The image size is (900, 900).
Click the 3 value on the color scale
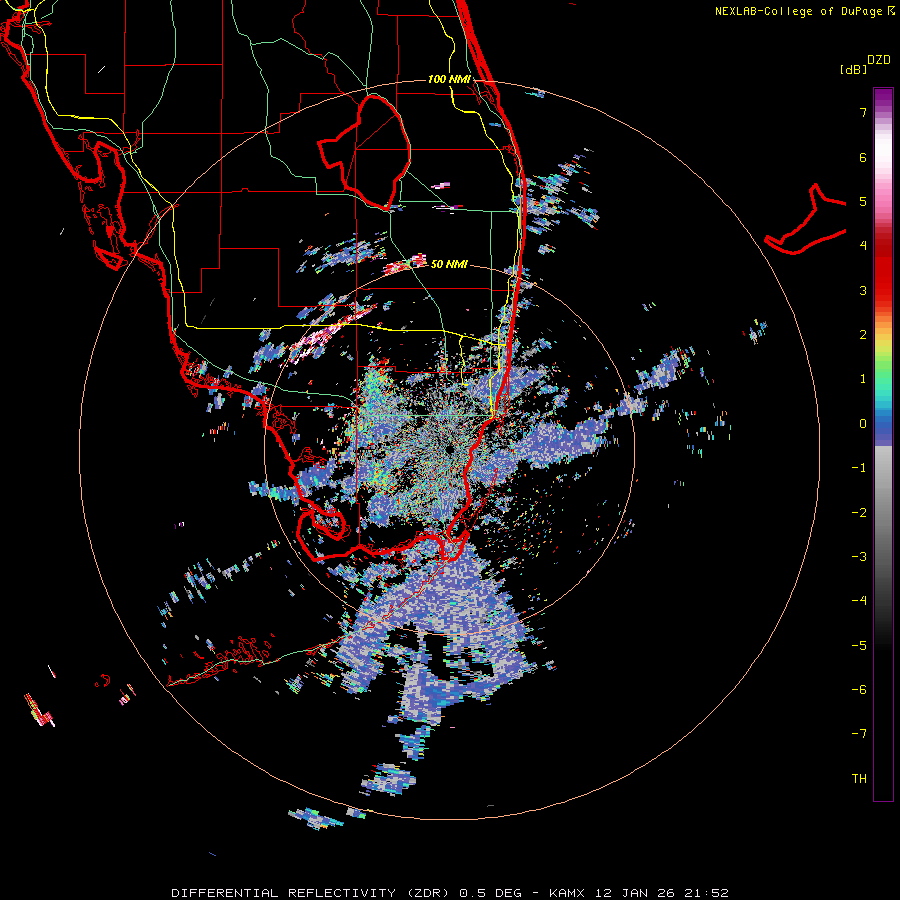863,290
